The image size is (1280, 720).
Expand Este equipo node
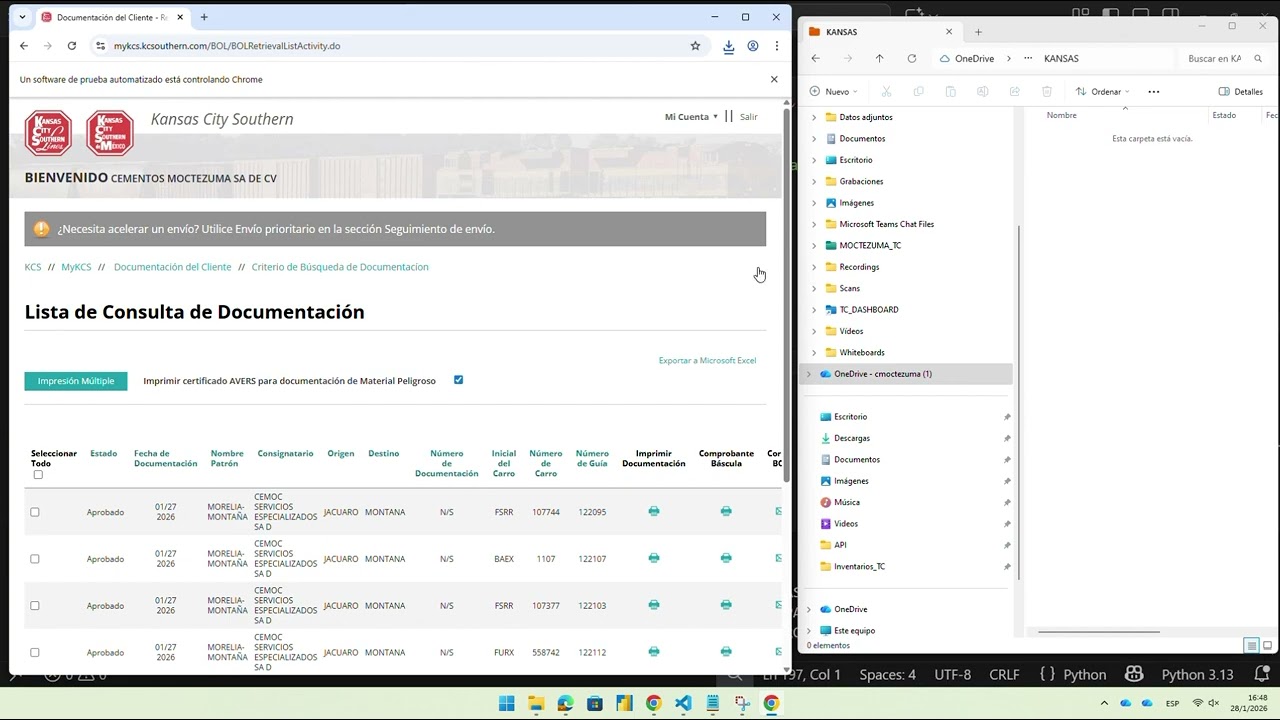pyautogui.click(x=809, y=631)
